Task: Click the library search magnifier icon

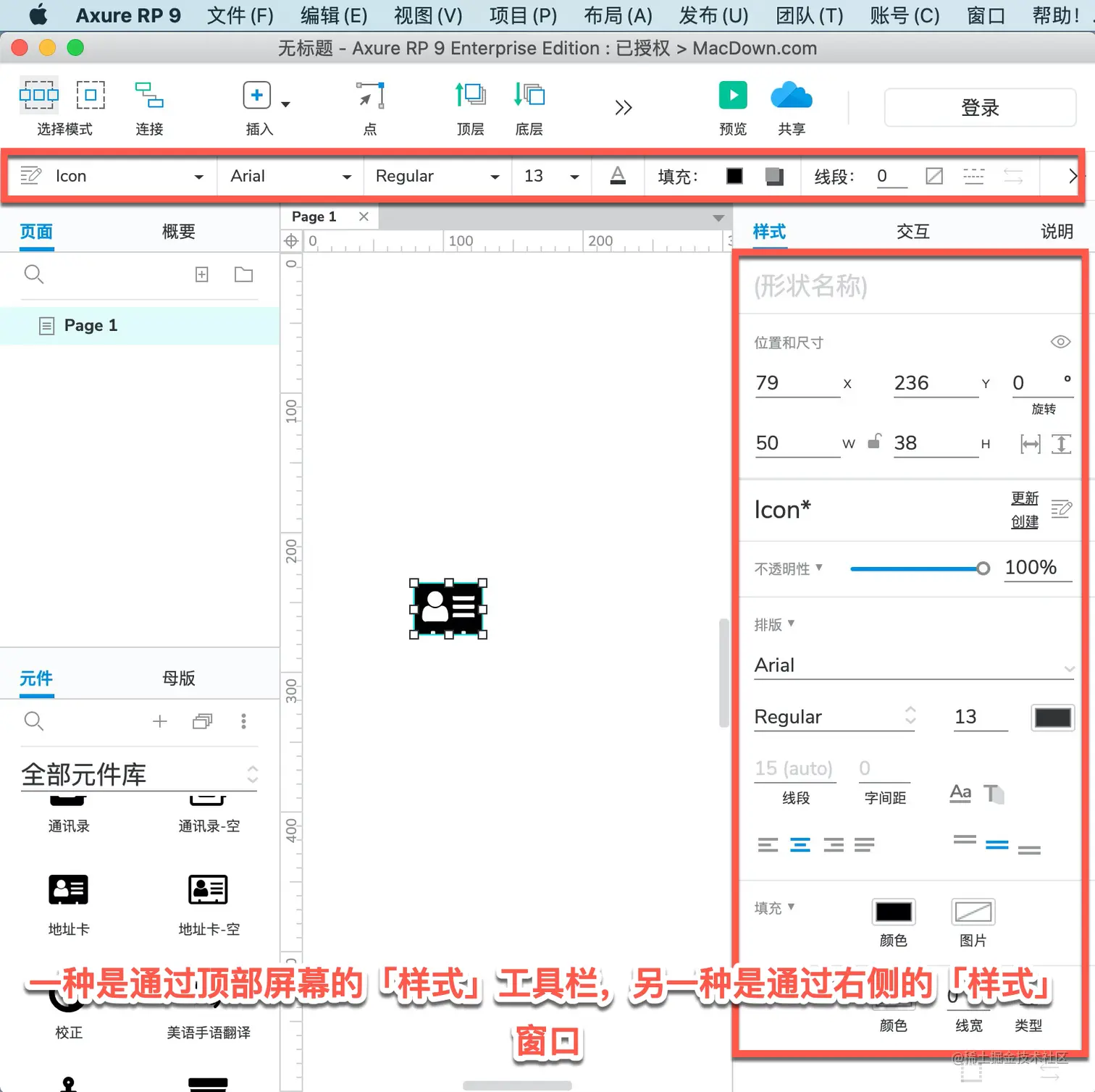Action: (x=34, y=721)
